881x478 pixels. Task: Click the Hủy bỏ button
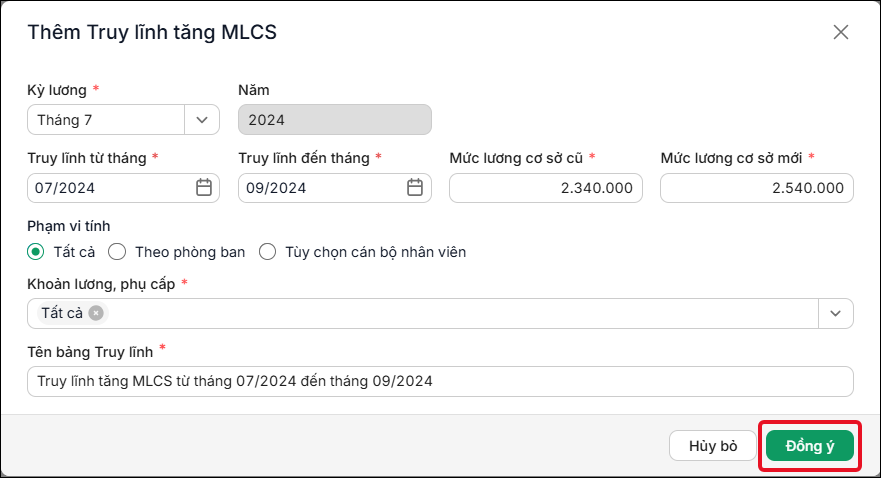713,446
